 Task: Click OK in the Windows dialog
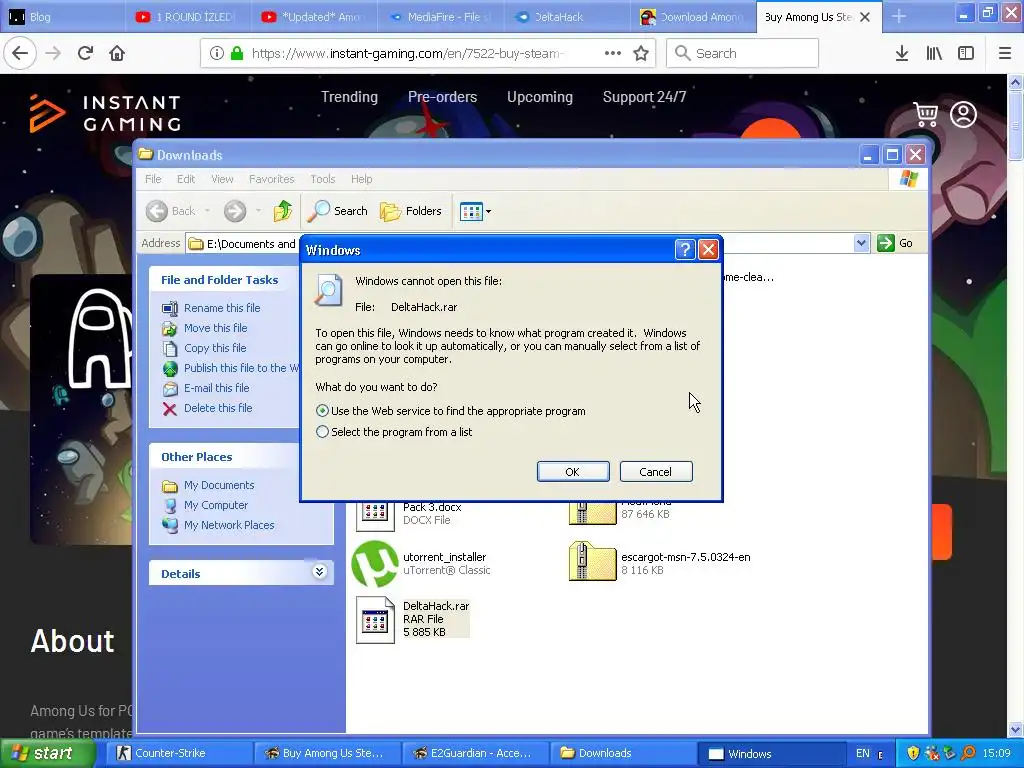tap(573, 472)
